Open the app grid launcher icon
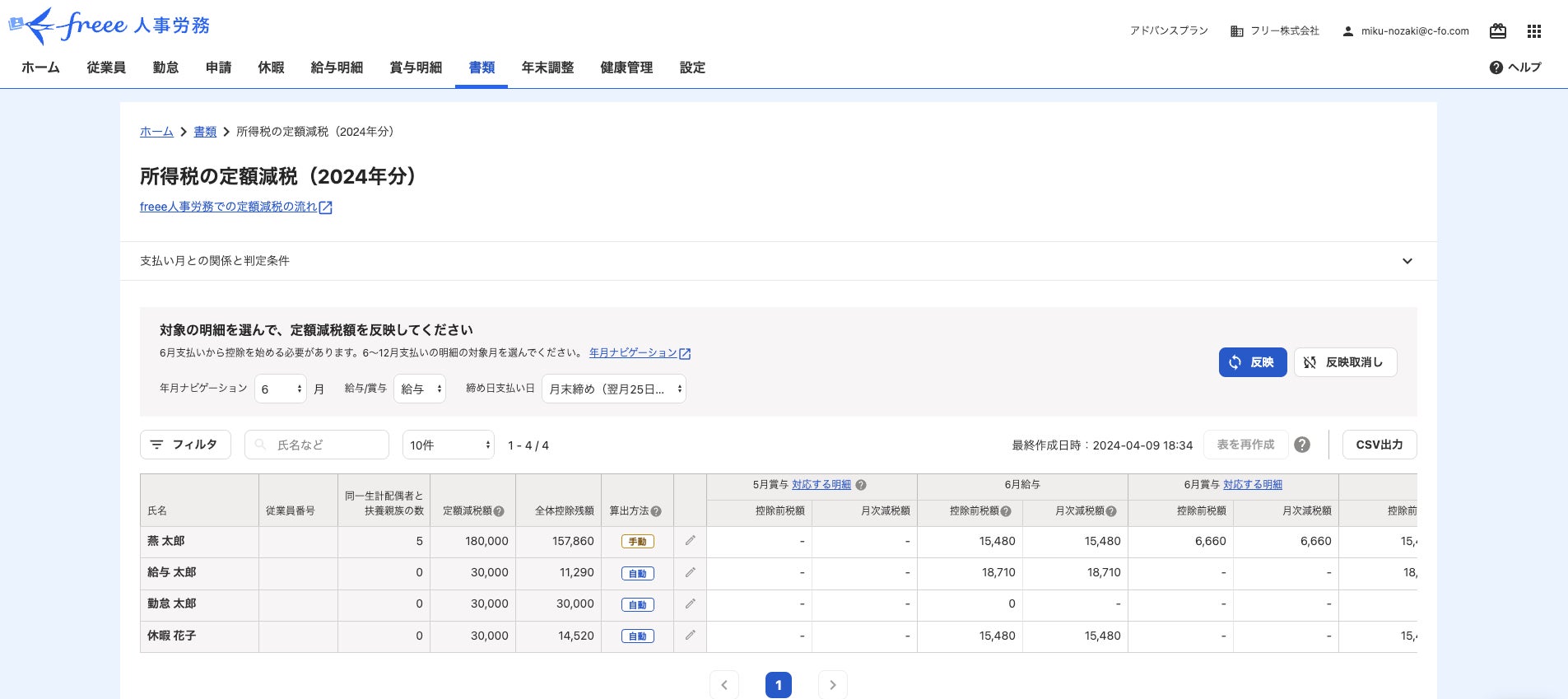The image size is (1568, 699). (1533, 31)
